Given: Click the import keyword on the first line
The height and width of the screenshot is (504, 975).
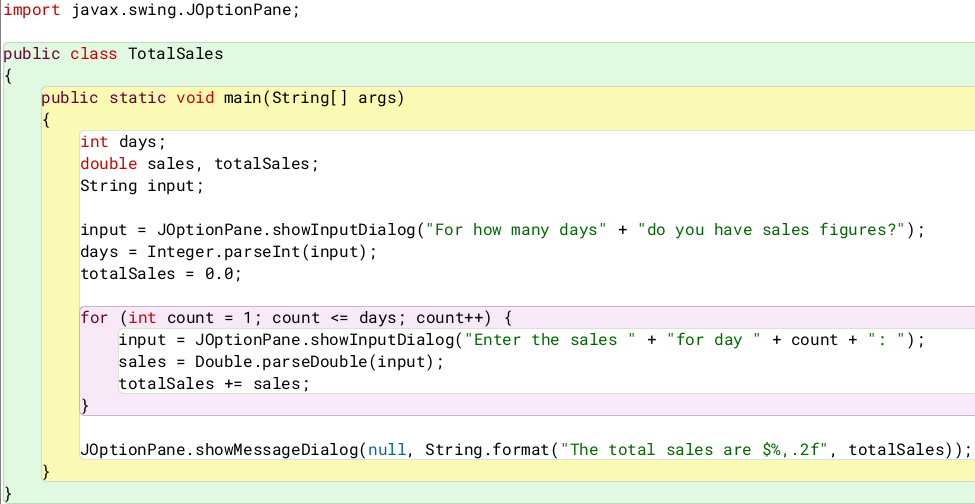Looking at the screenshot, I should [32, 11].
